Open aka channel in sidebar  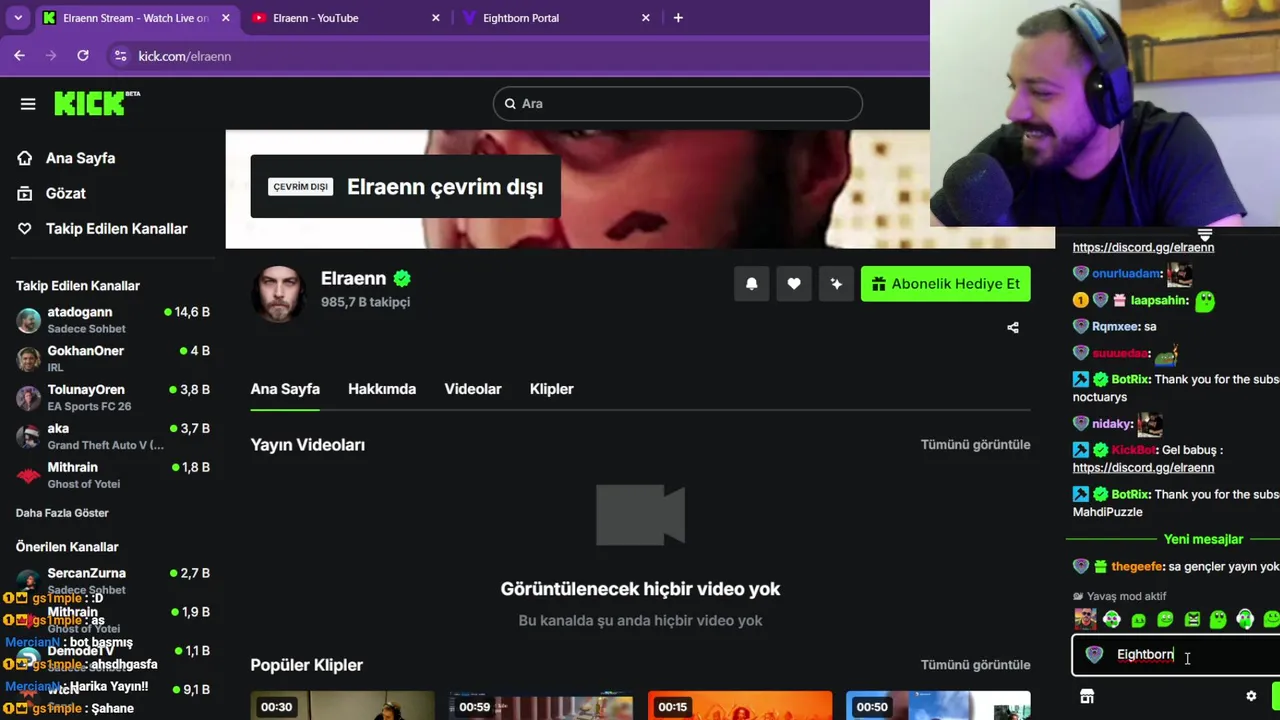tap(113, 437)
